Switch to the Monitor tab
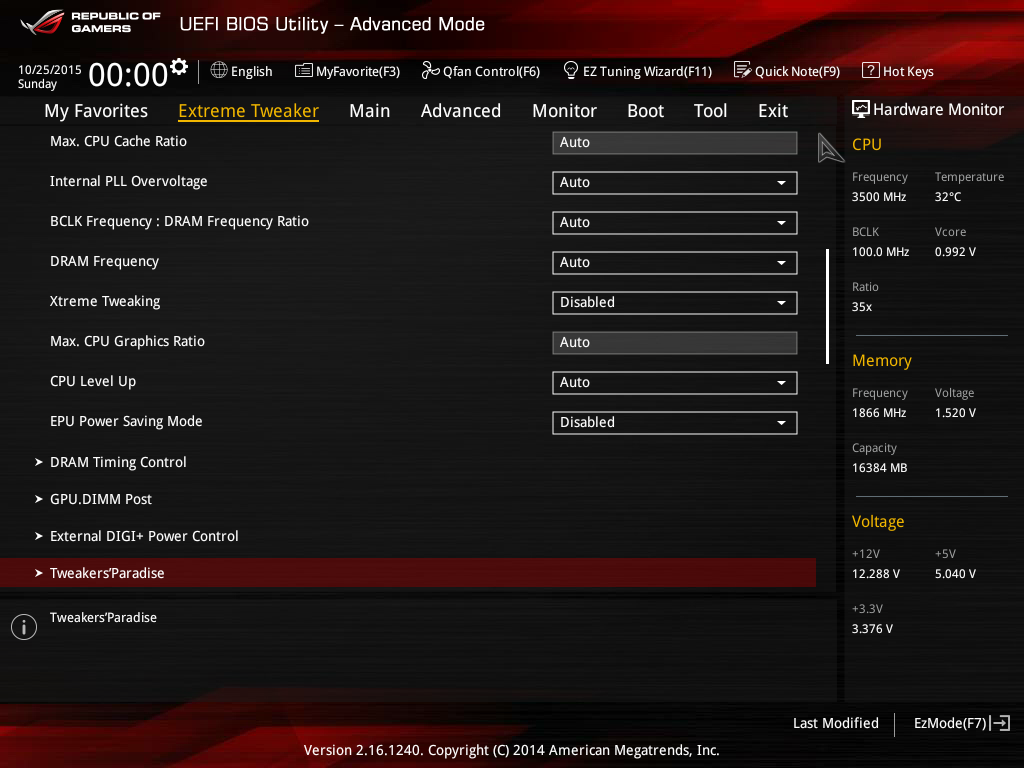The image size is (1024, 768). (564, 111)
